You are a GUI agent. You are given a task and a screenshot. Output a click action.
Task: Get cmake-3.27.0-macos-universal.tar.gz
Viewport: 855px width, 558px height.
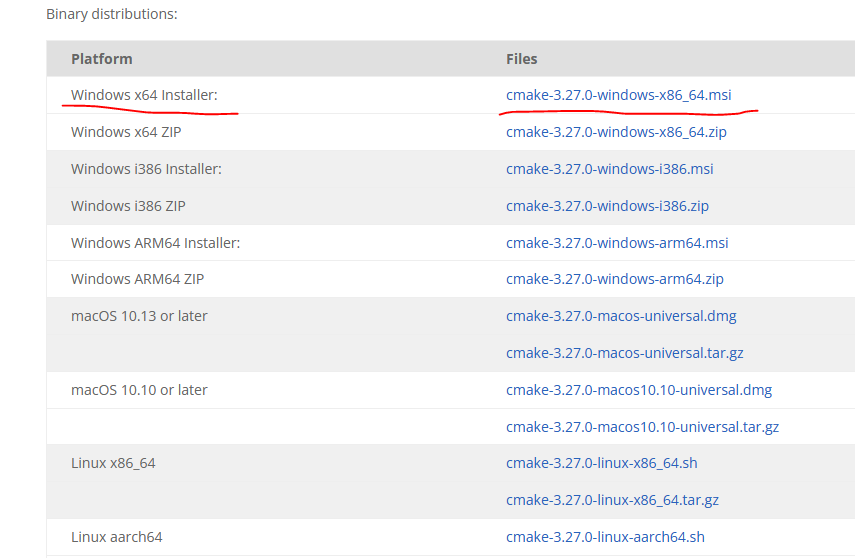click(625, 353)
